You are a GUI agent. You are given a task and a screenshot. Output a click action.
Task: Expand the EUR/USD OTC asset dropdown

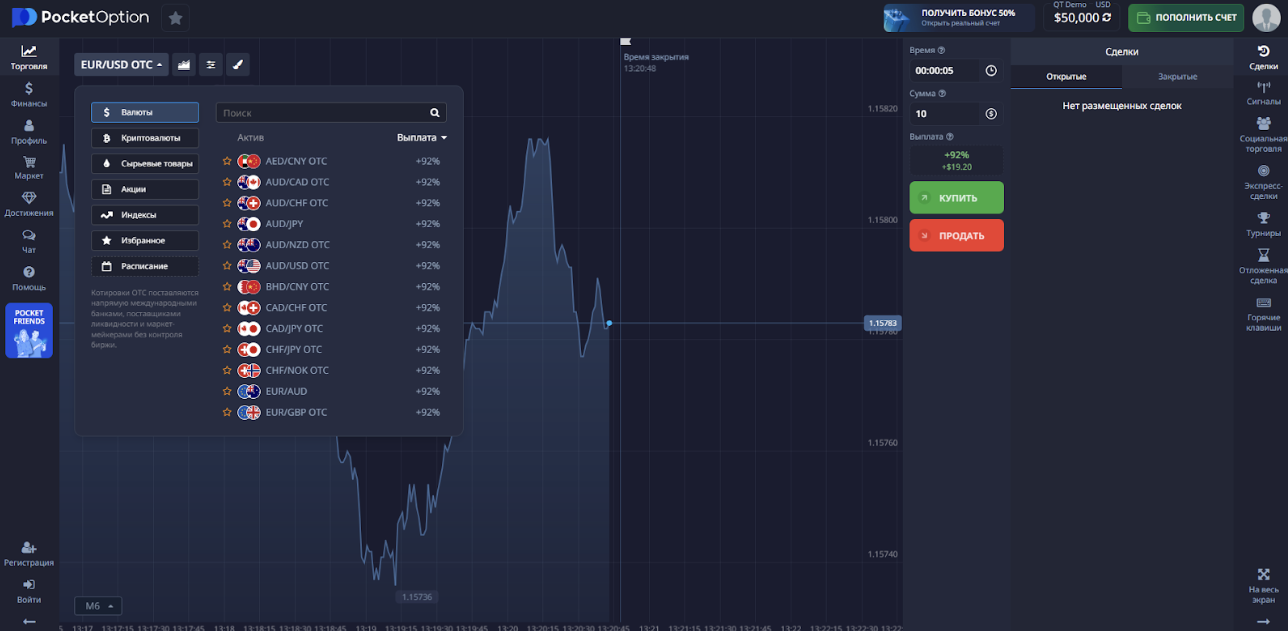(122, 65)
